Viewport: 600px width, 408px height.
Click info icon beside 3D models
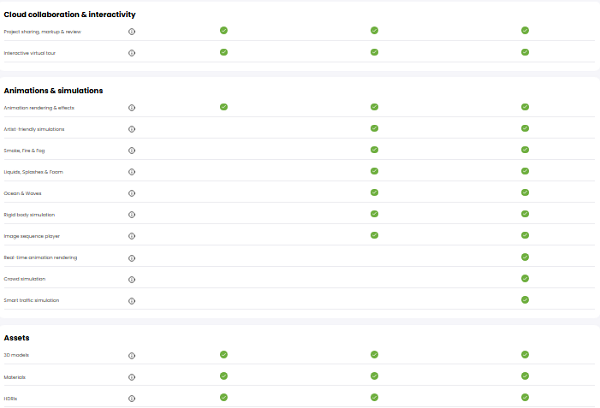pyautogui.click(x=132, y=355)
